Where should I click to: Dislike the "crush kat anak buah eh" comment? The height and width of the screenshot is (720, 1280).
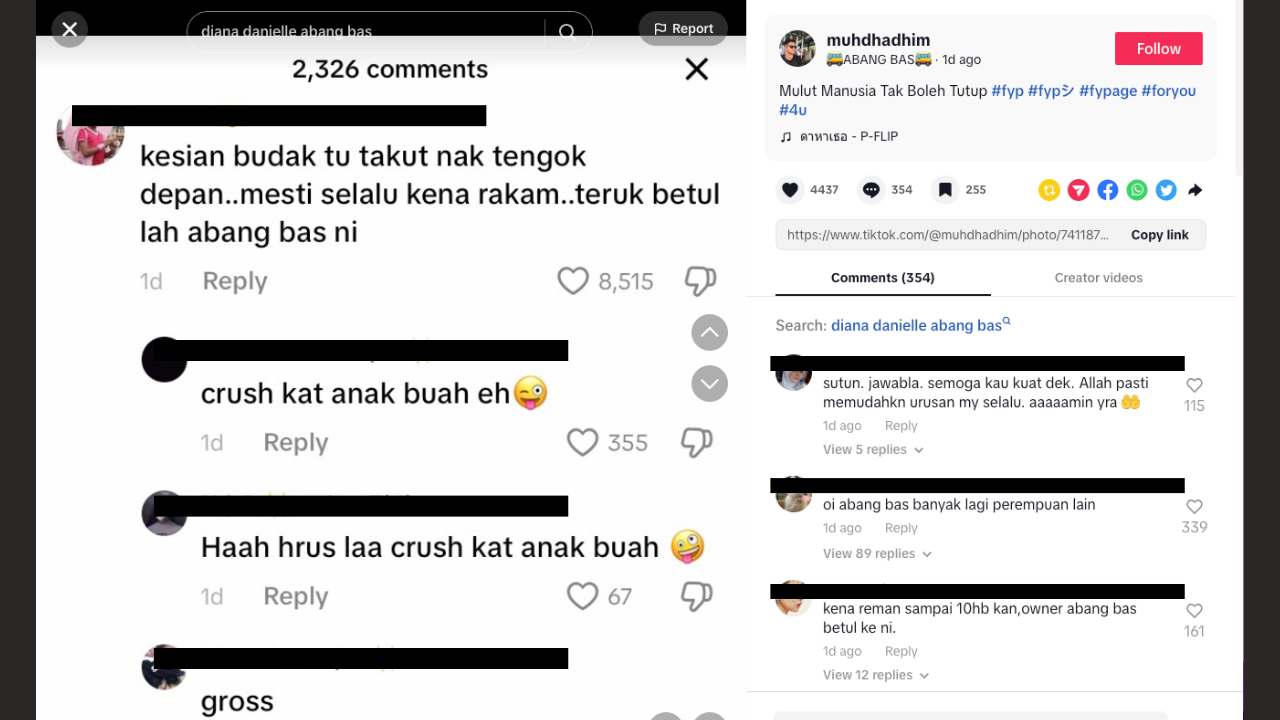click(x=697, y=442)
